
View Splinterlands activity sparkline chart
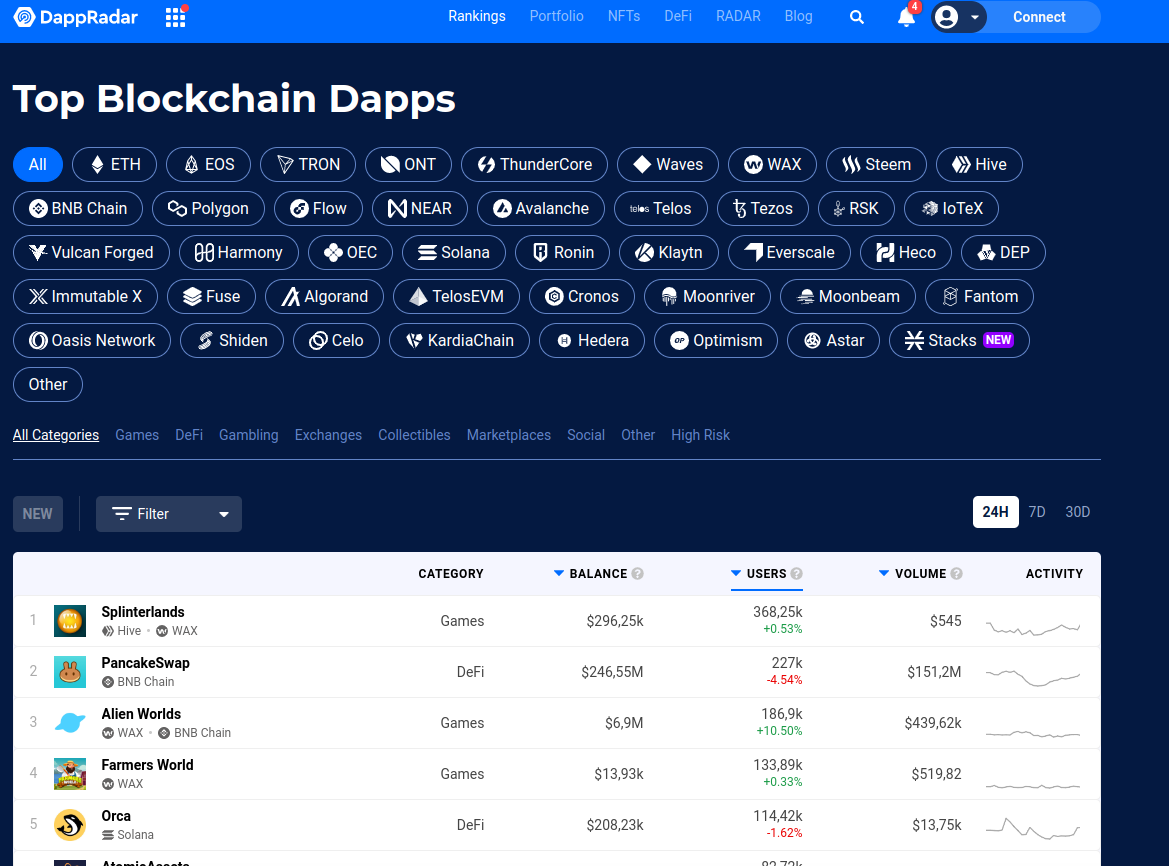1033,628
